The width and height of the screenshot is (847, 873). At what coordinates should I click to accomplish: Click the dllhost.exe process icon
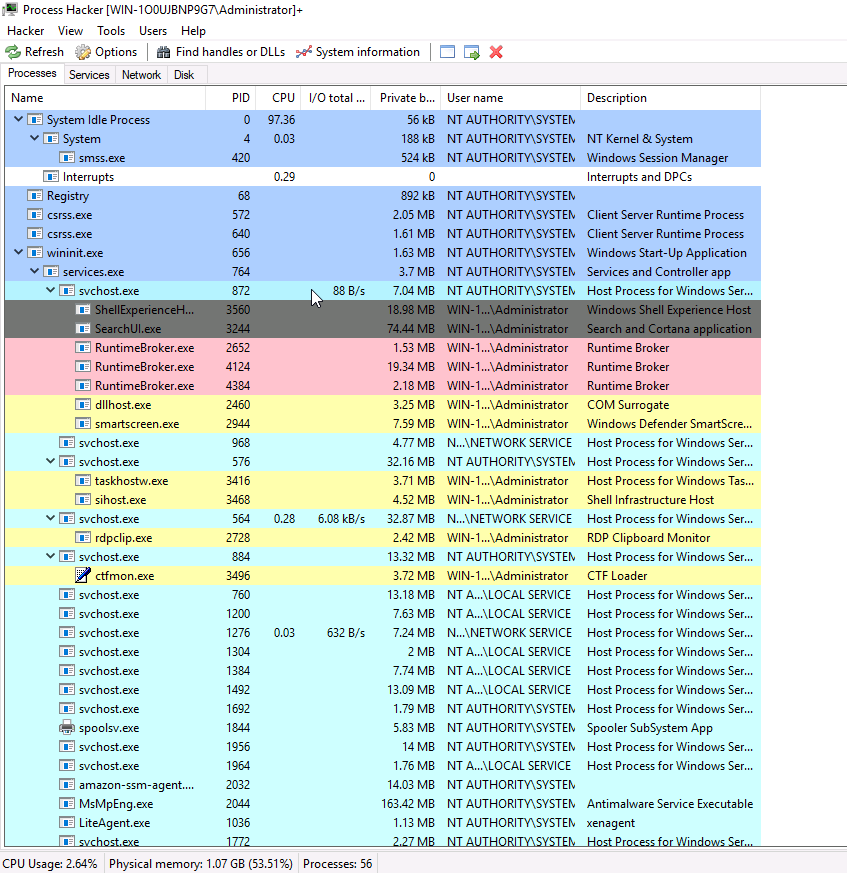[x=83, y=405]
